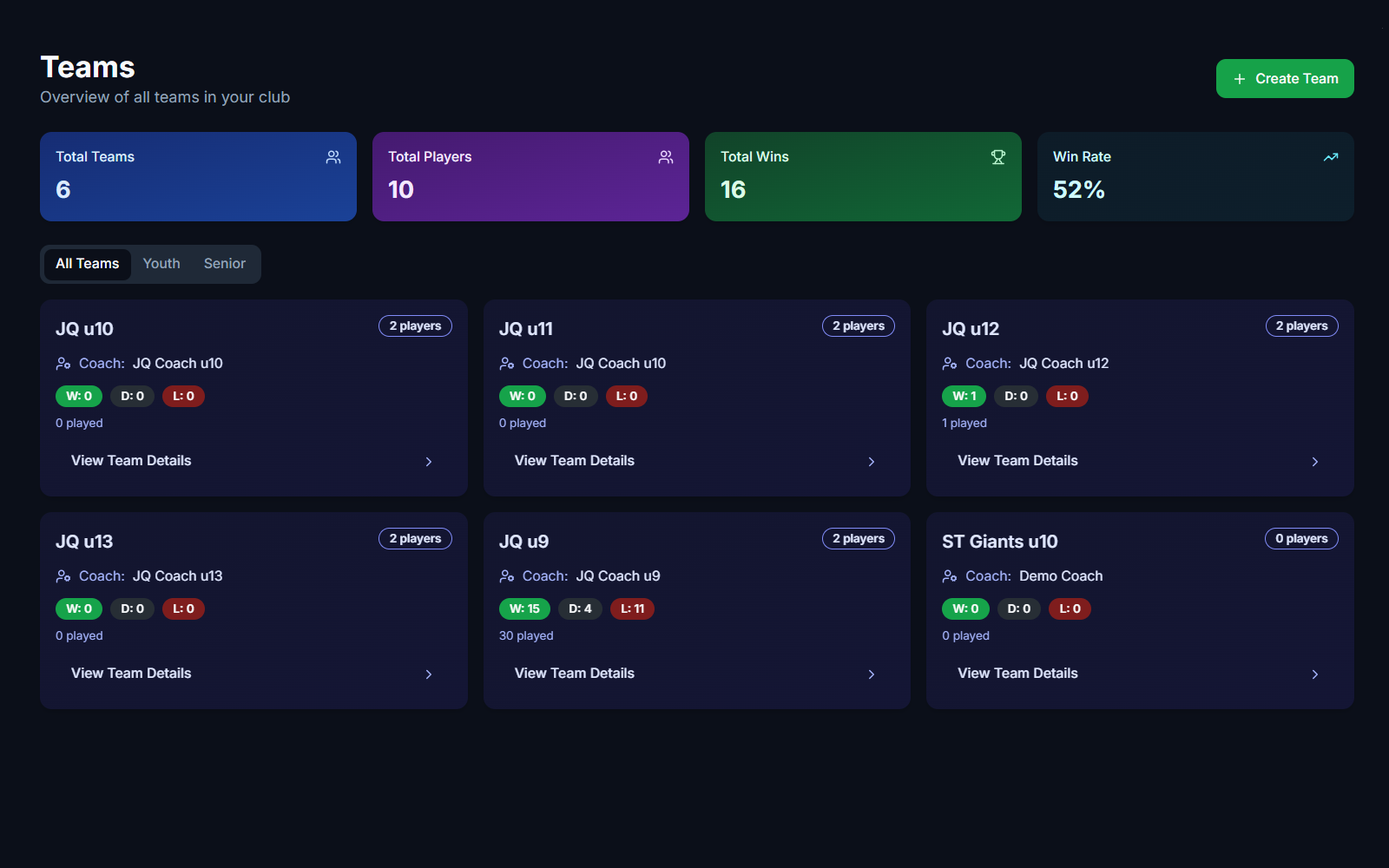The width and height of the screenshot is (1389, 868).
Task: Click the users icon in Total Players card
Action: click(666, 157)
